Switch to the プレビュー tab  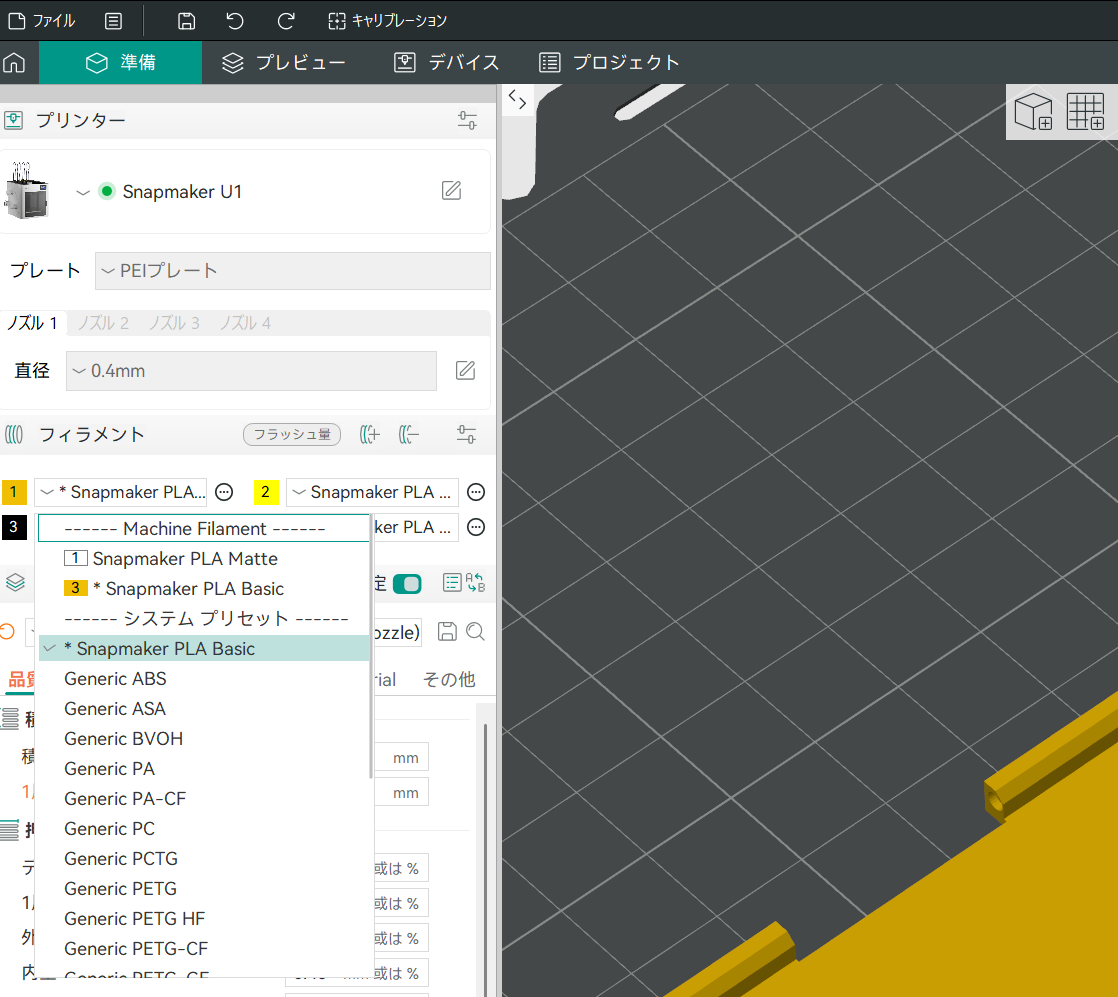284,63
